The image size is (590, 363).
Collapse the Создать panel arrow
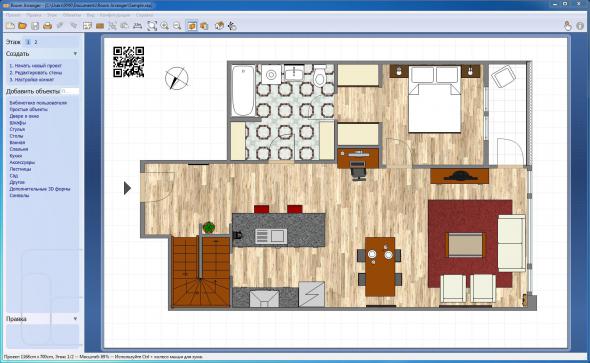coord(75,54)
